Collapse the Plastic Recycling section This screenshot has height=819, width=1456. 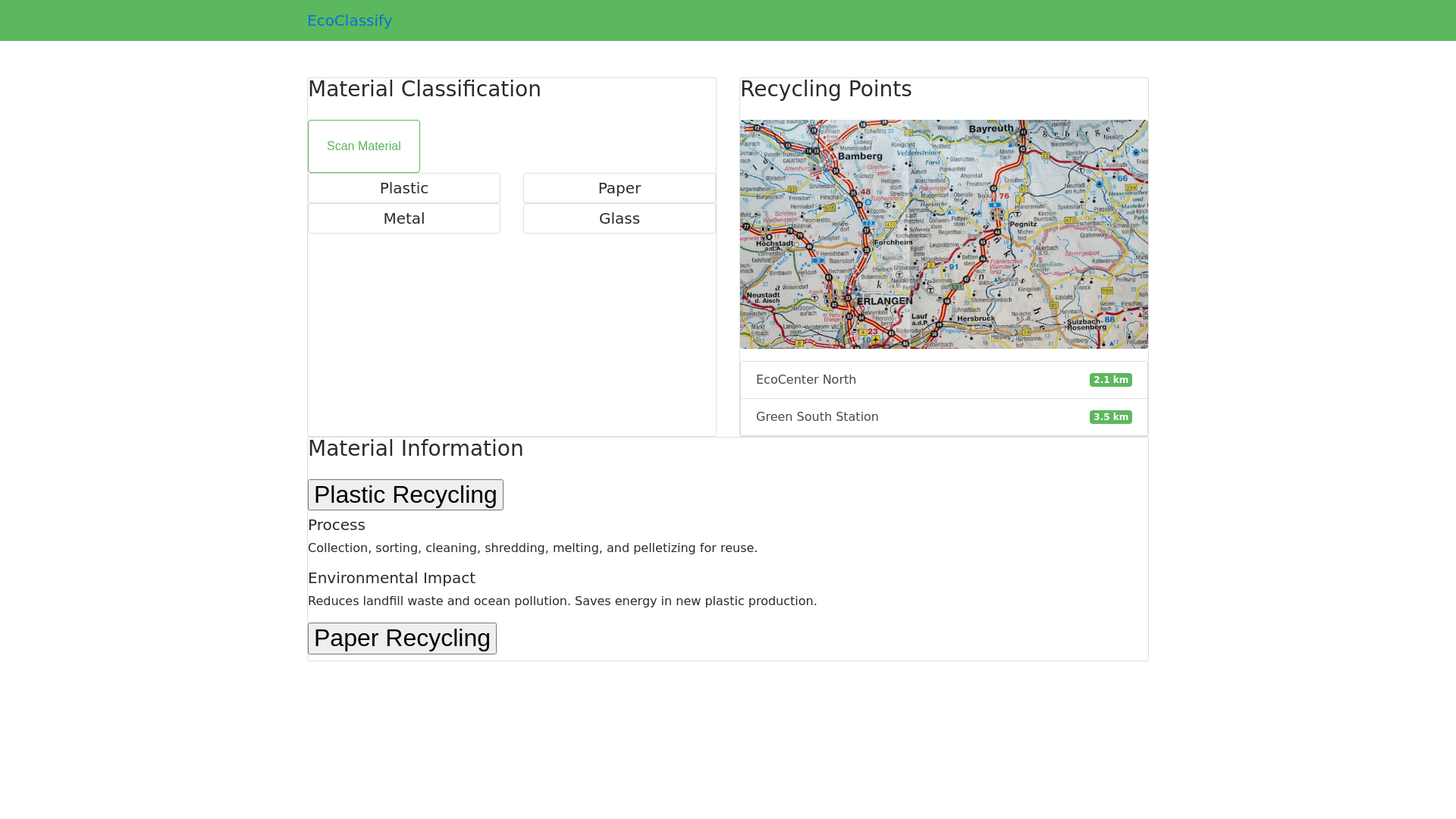tap(406, 494)
